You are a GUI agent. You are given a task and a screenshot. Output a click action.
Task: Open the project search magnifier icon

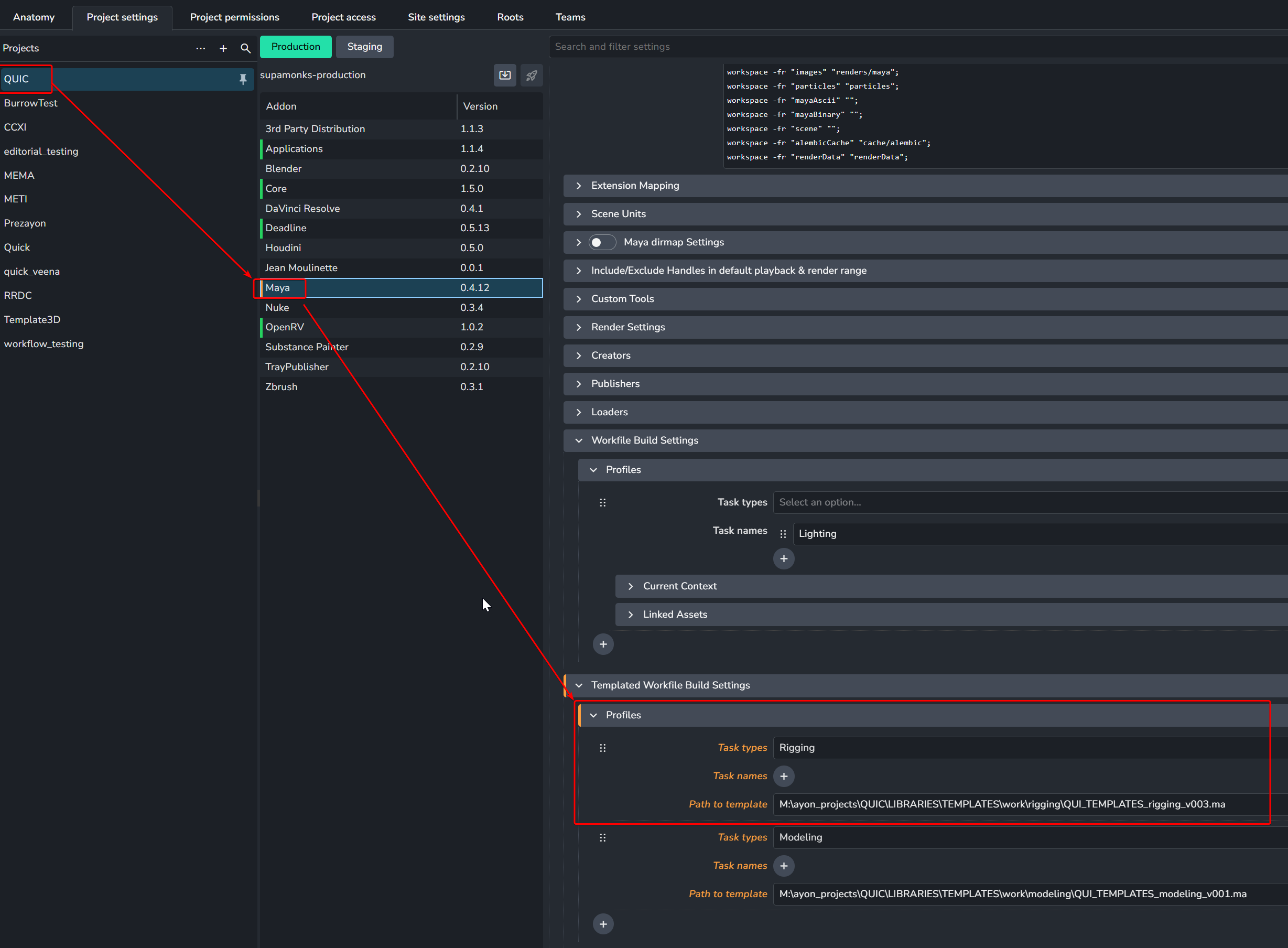tap(245, 49)
